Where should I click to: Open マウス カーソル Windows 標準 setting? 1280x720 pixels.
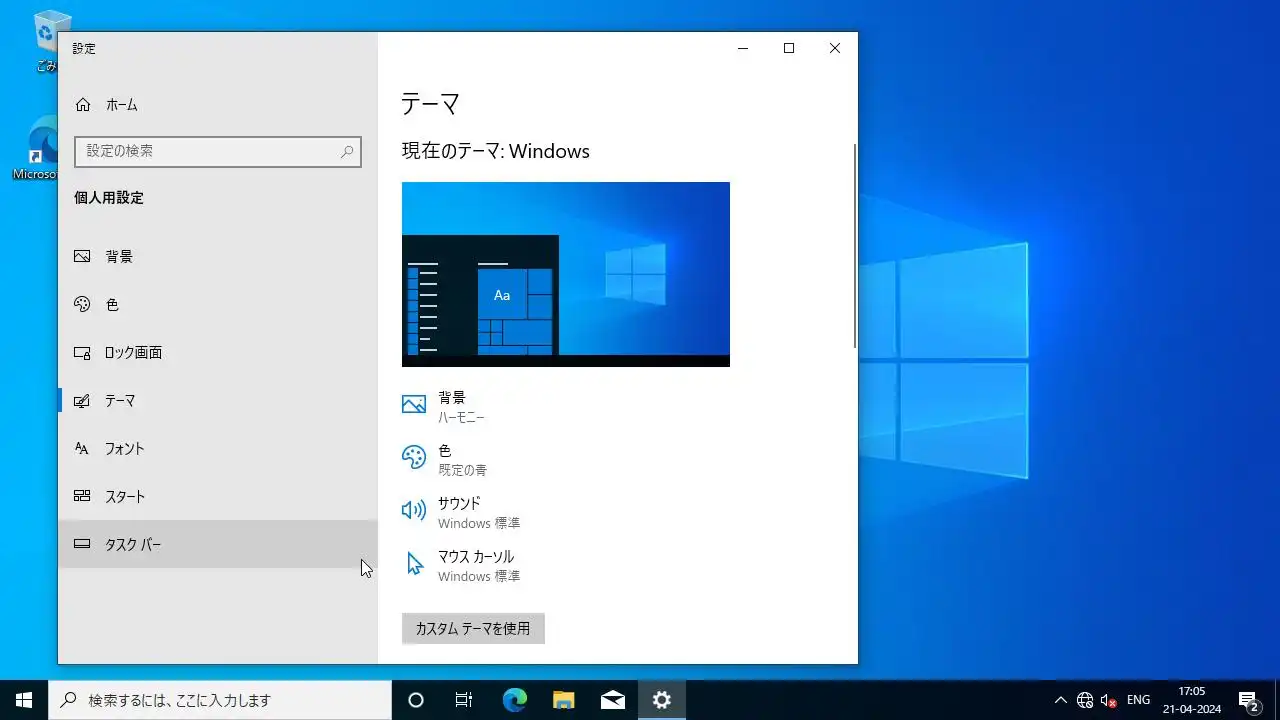click(x=462, y=565)
